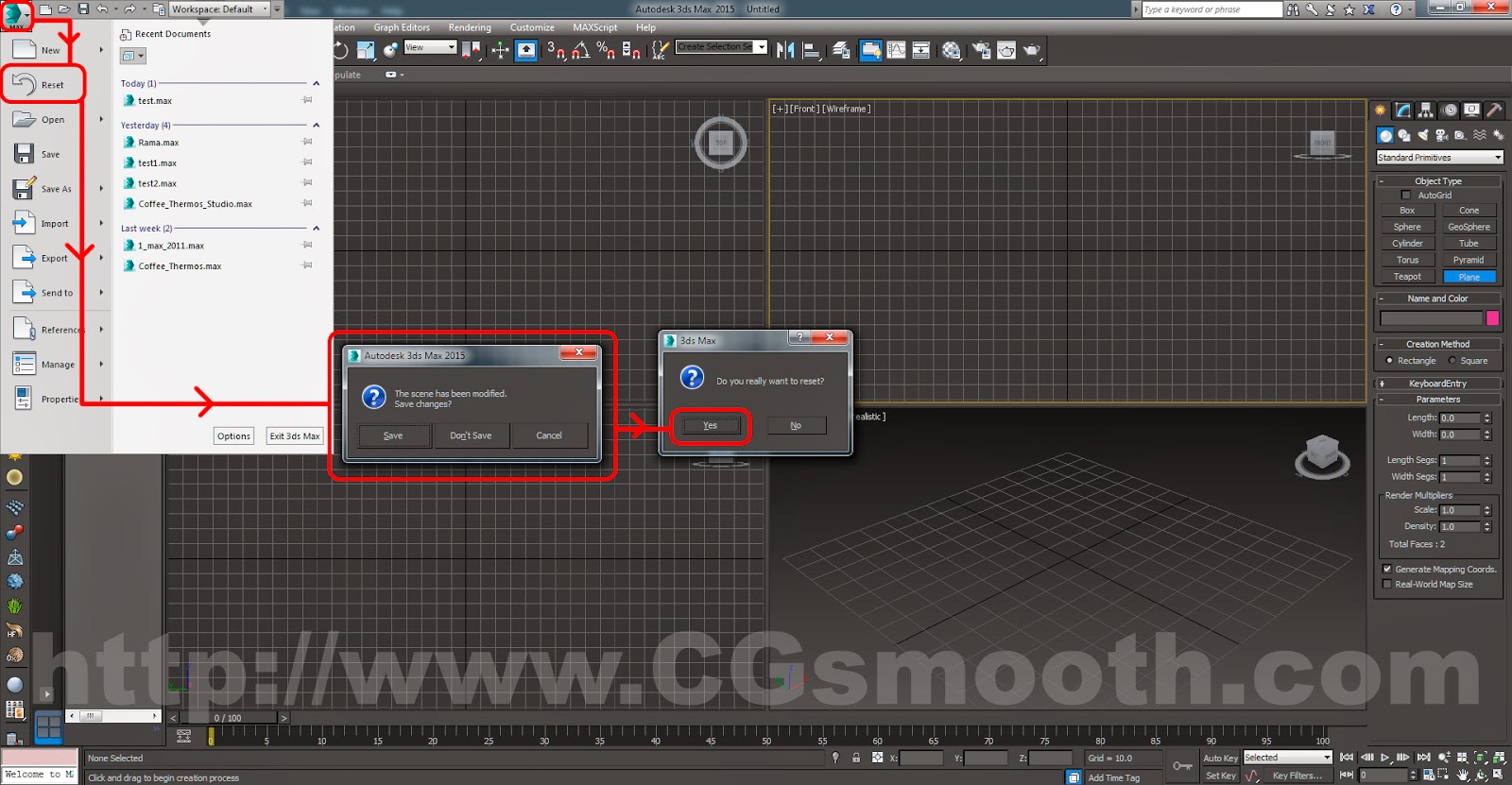Click the Options button in menu

(x=233, y=436)
